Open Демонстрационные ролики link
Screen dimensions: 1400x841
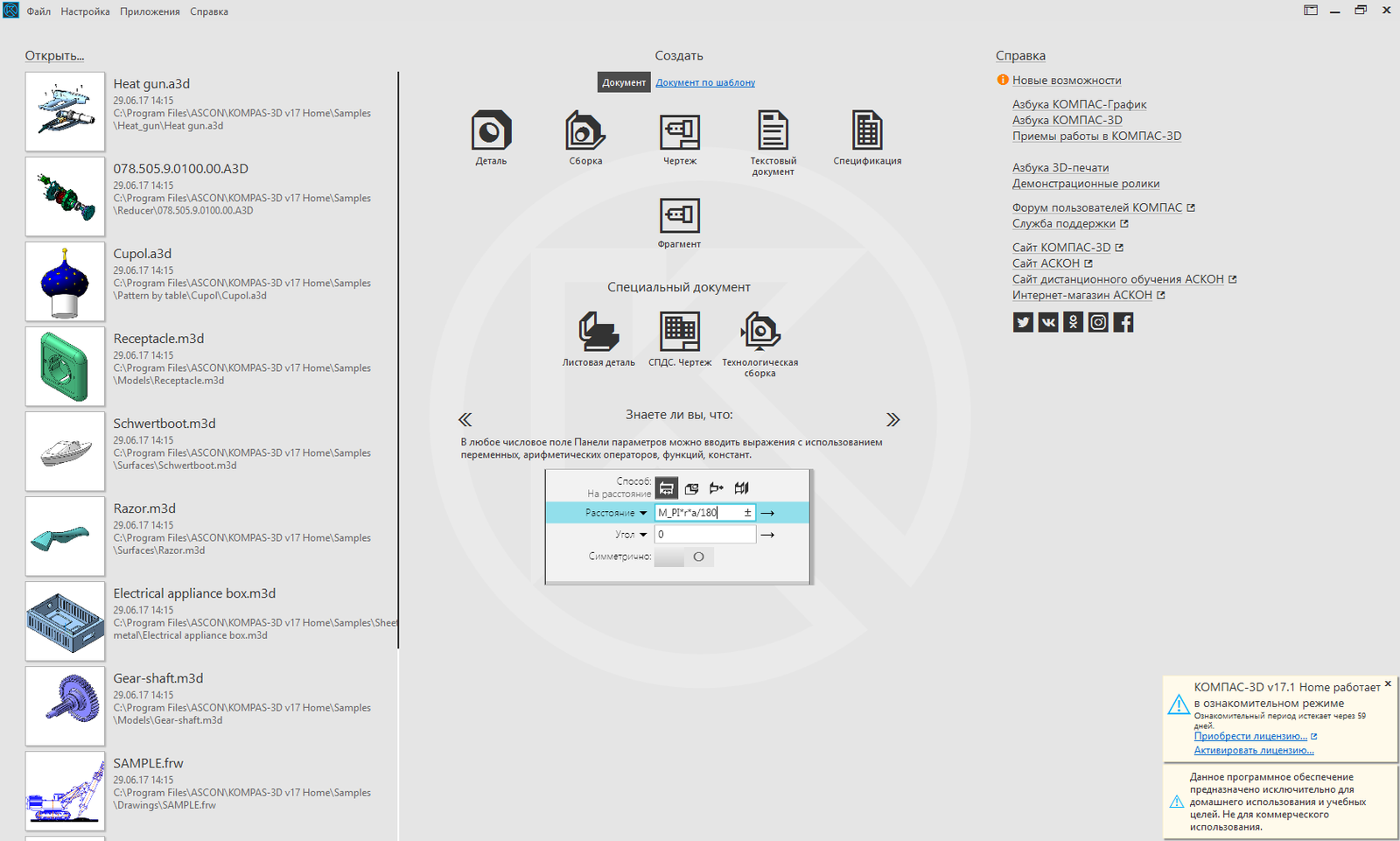tap(1086, 183)
